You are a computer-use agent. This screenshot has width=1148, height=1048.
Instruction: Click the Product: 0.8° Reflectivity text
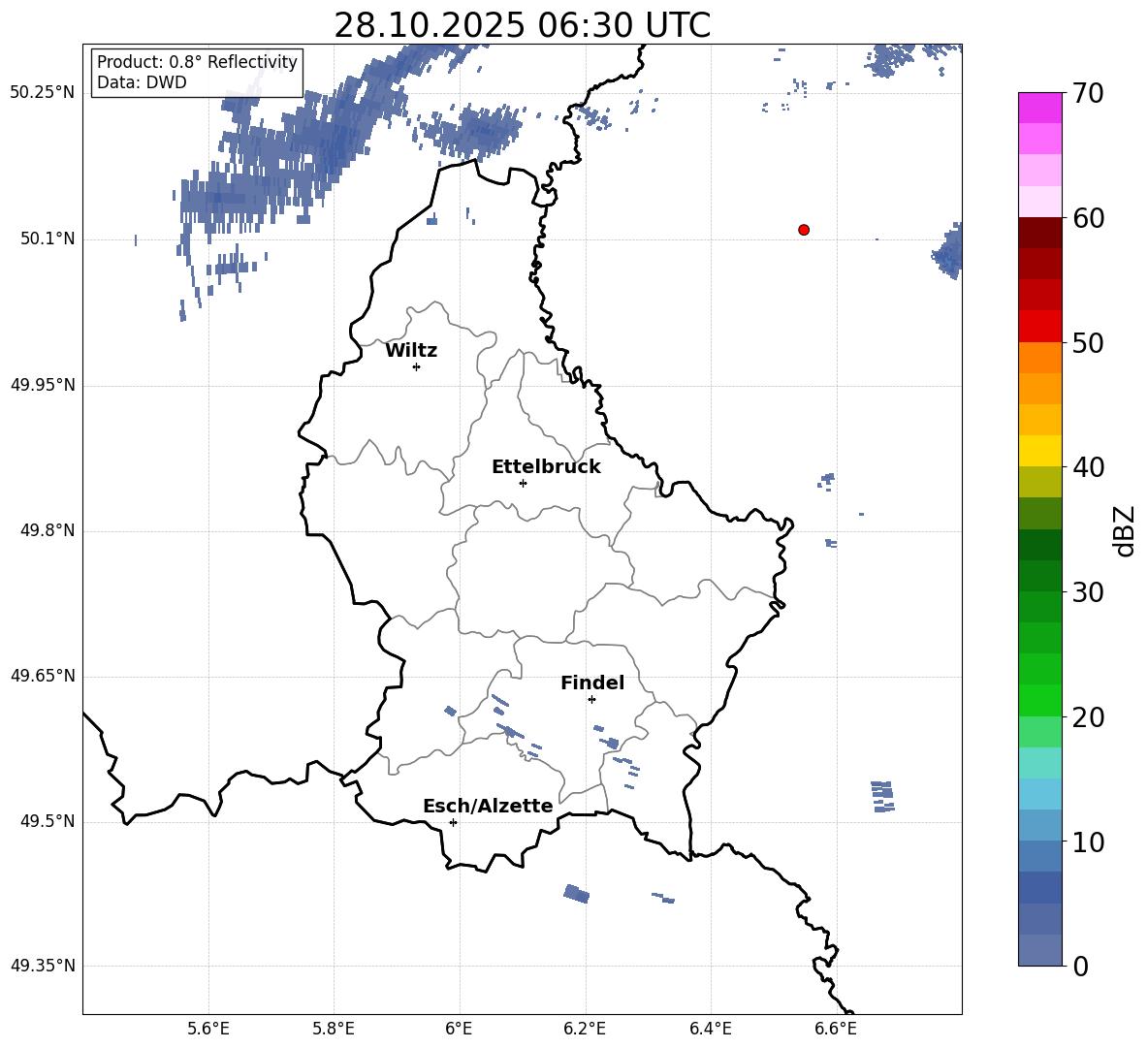click(x=197, y=62)
